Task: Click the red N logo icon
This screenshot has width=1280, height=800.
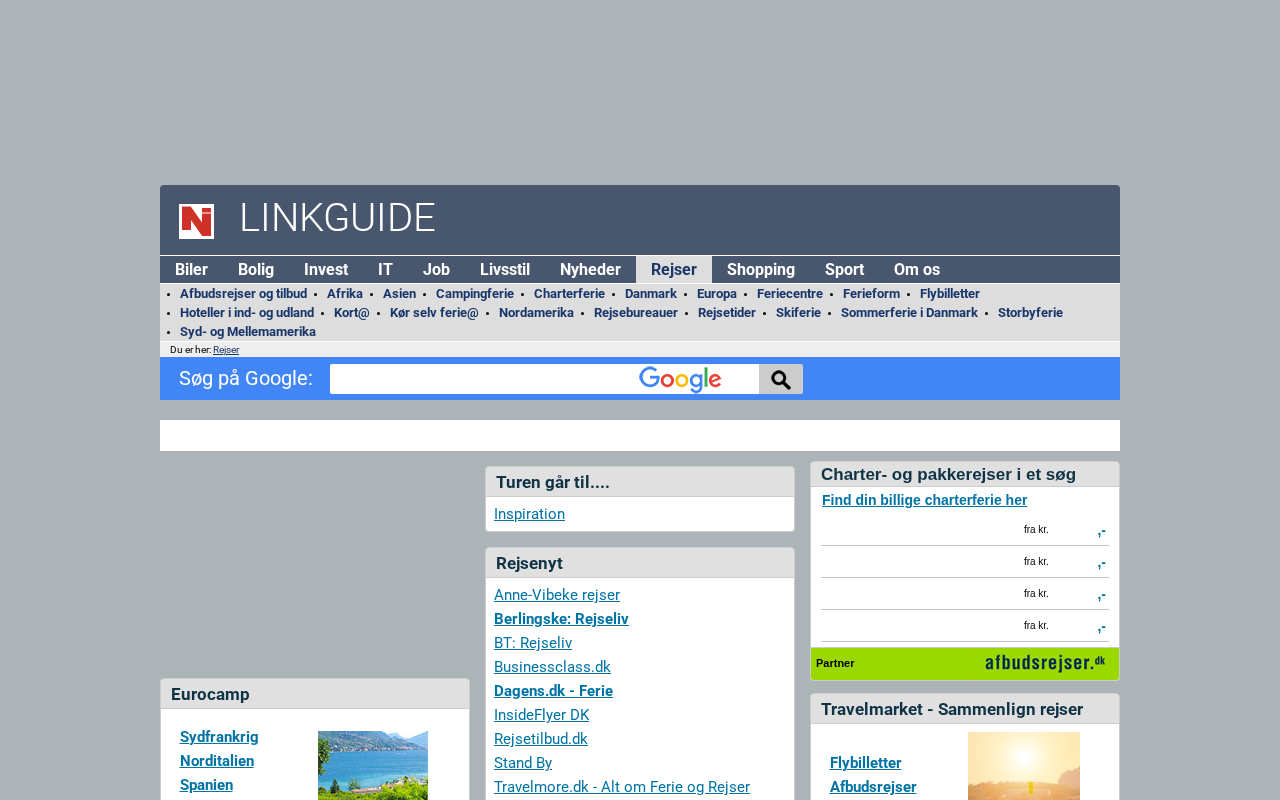Action: [196, 221]
